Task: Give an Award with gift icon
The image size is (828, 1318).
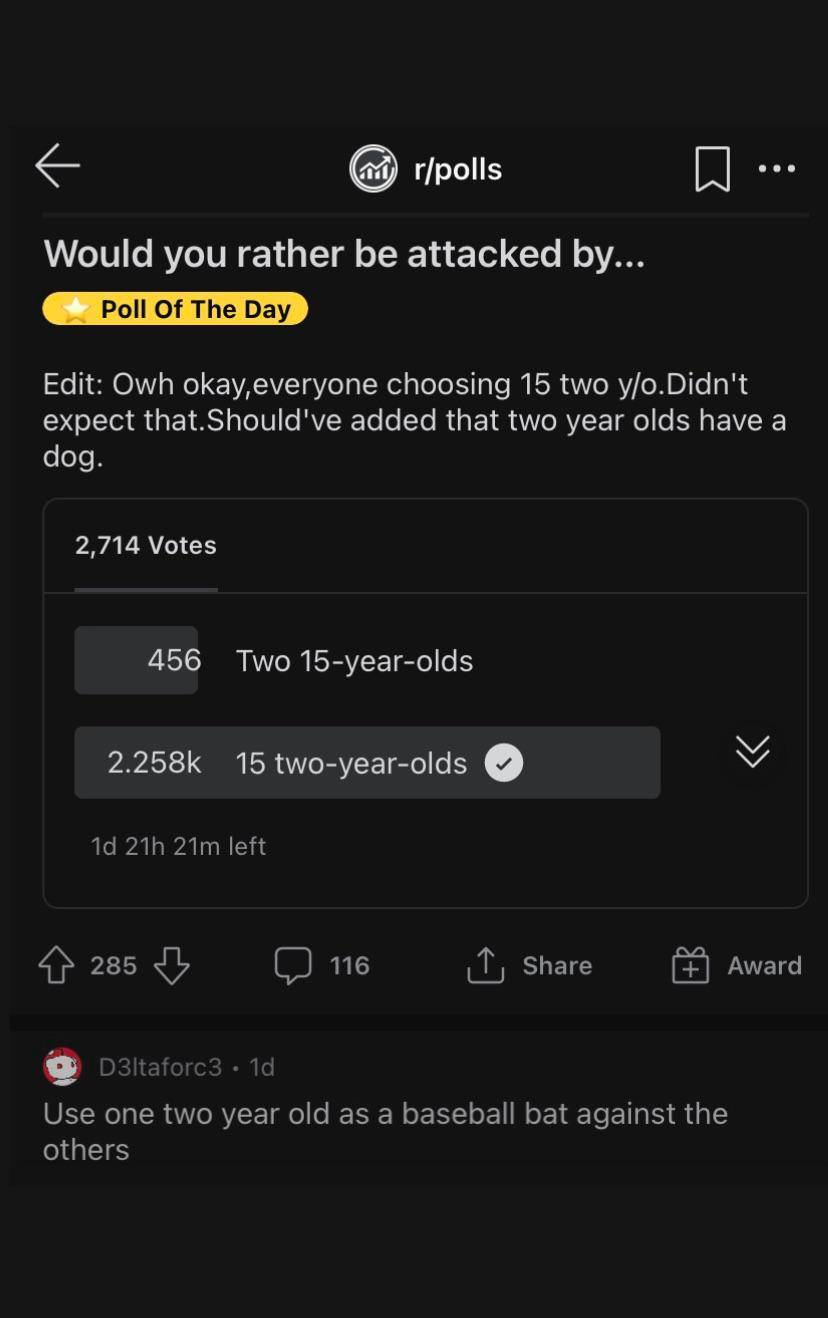Action: coord(690,965)
